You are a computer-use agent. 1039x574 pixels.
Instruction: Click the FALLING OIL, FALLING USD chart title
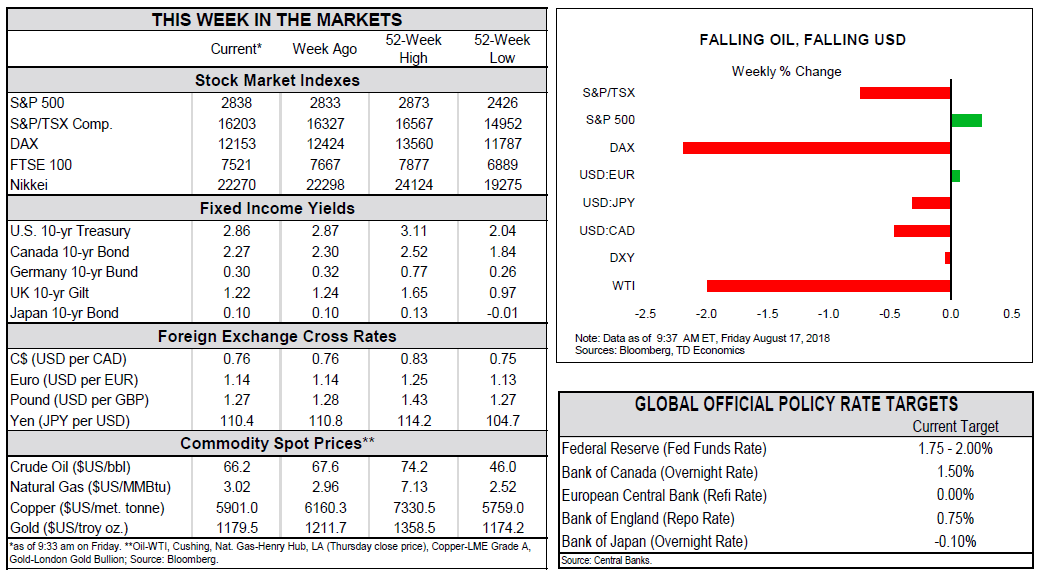tap(803, 40)
